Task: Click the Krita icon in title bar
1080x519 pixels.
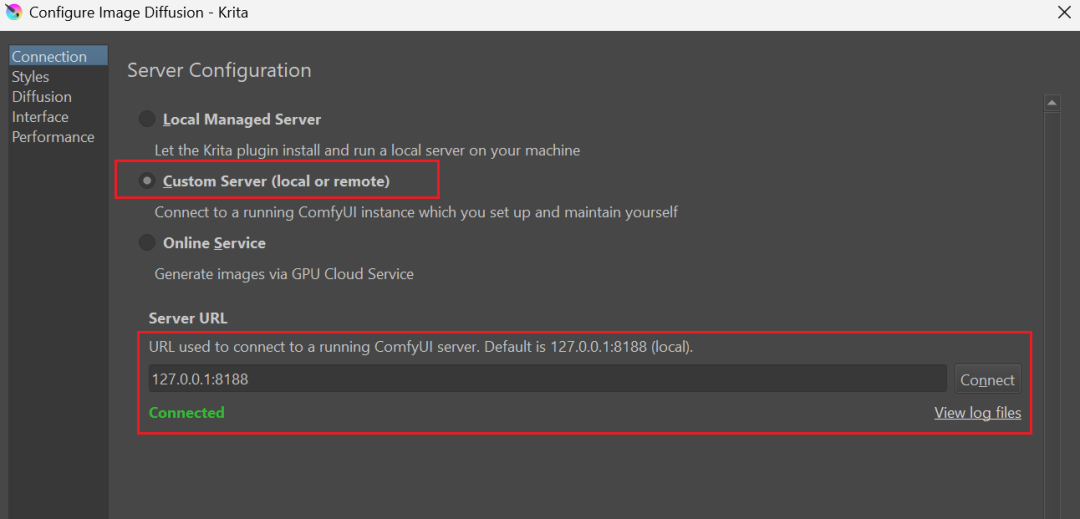Action: coord(13,12)
